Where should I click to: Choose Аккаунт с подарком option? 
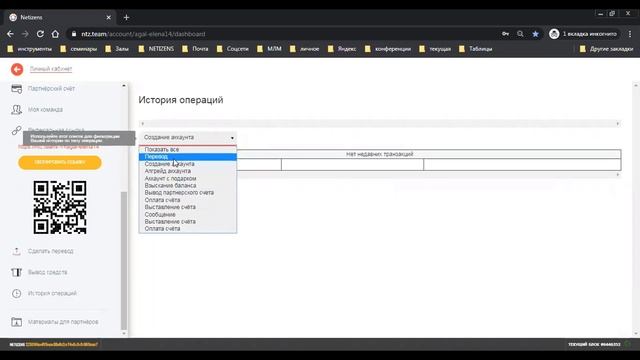[x=188, y=178]
